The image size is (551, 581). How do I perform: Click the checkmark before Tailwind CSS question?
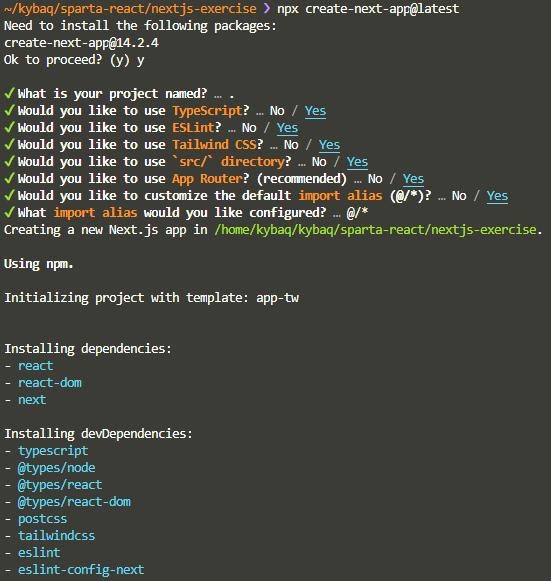tap(10, 144)
